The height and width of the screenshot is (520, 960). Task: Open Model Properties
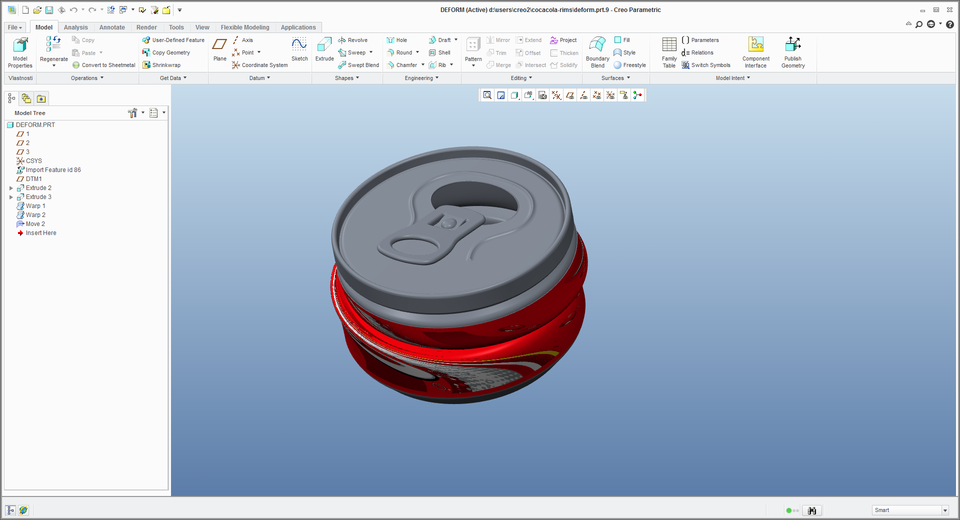tap(20, 52)
